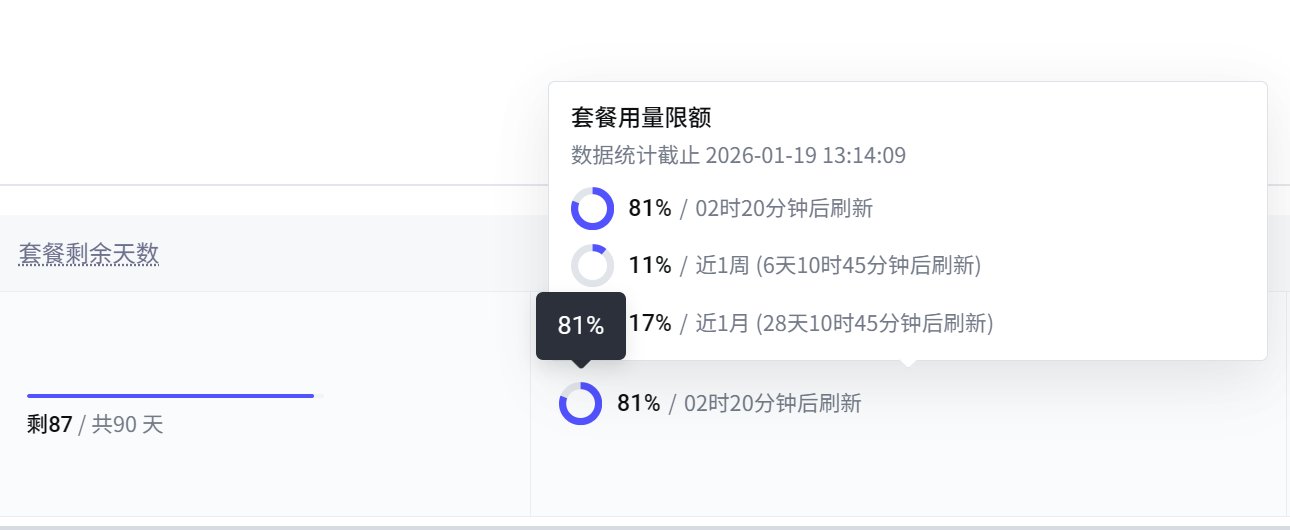Click the 近1月 refresh countdown text
Image resolution: width=1290 pixels, height=530 pixels.
tap(844, 323)
